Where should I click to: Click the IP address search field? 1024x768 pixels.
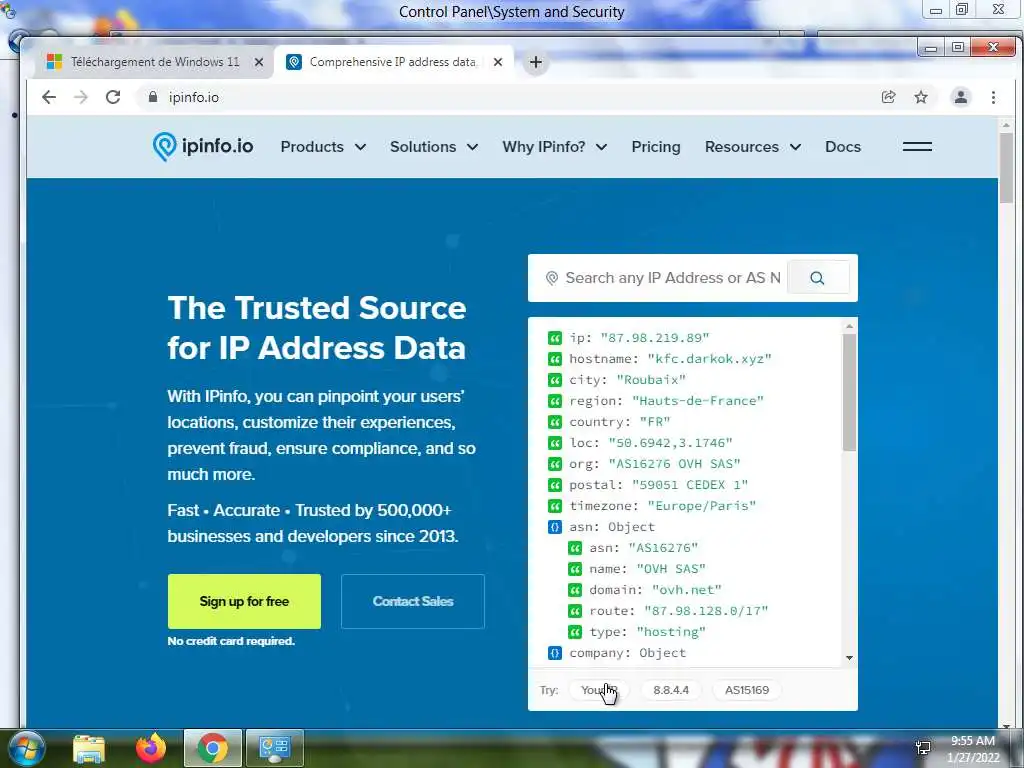(673, 278)
